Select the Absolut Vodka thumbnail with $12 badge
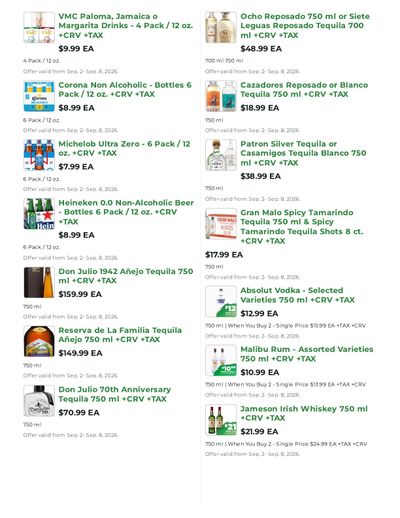Viewport: 400px width, 518px height. coord(221,302)
